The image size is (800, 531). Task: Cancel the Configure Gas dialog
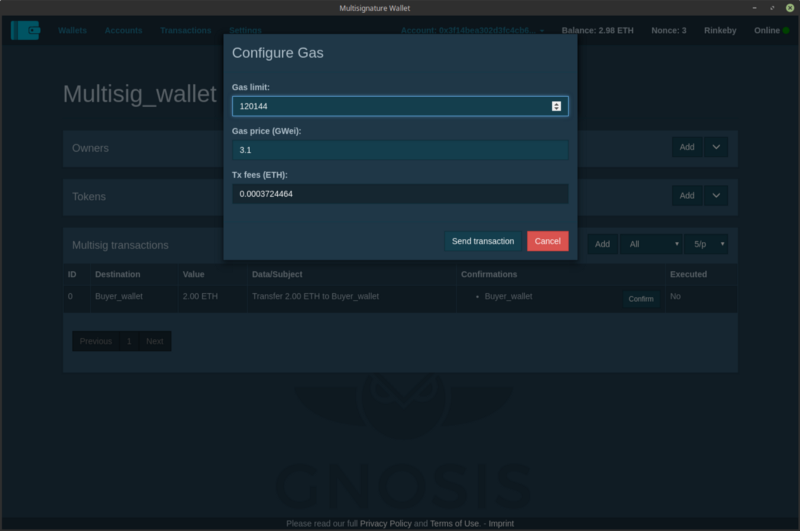click(x=547, y=241)
